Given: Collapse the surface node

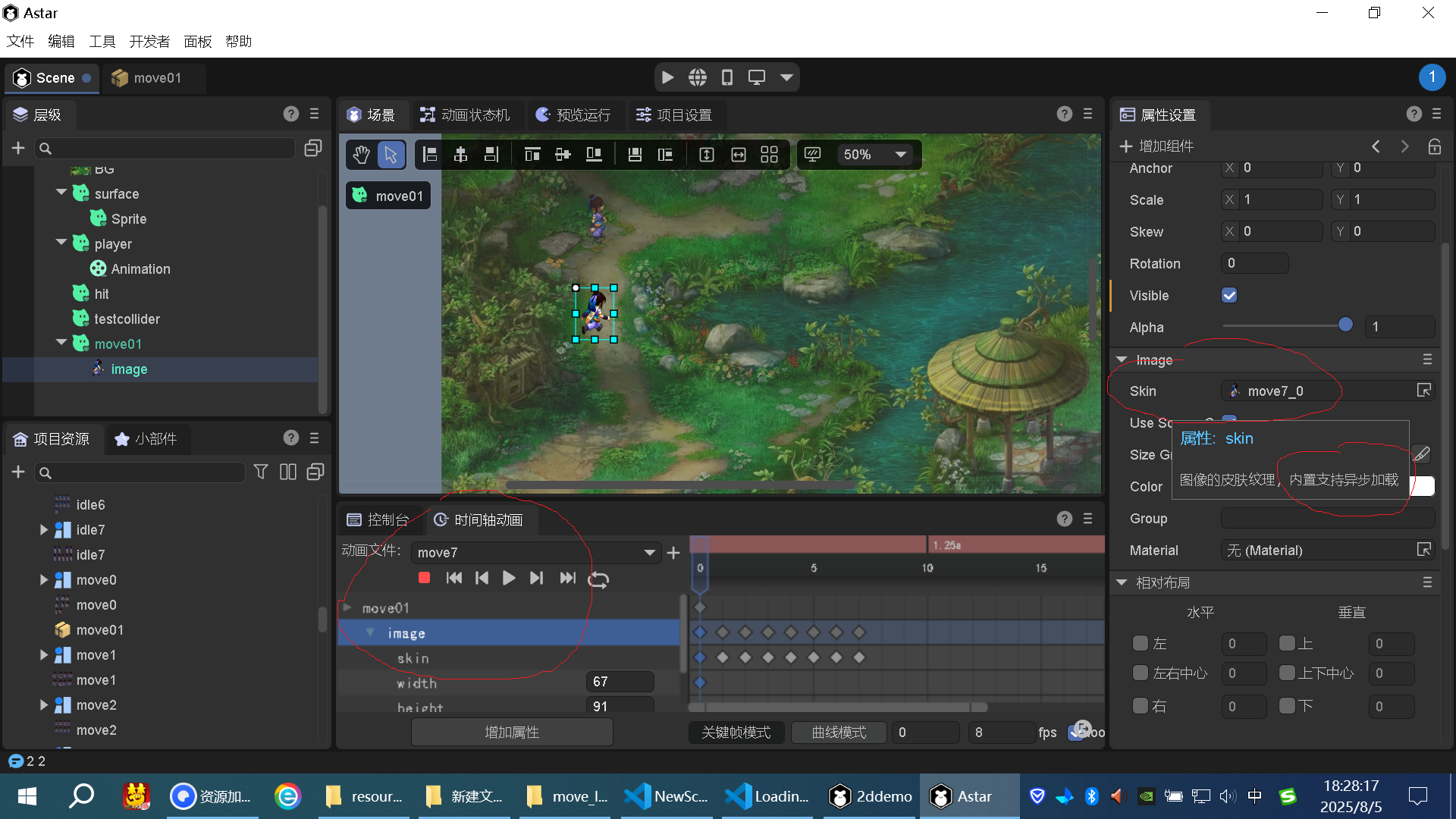Looking at the screenshot, I should point(61,193).
